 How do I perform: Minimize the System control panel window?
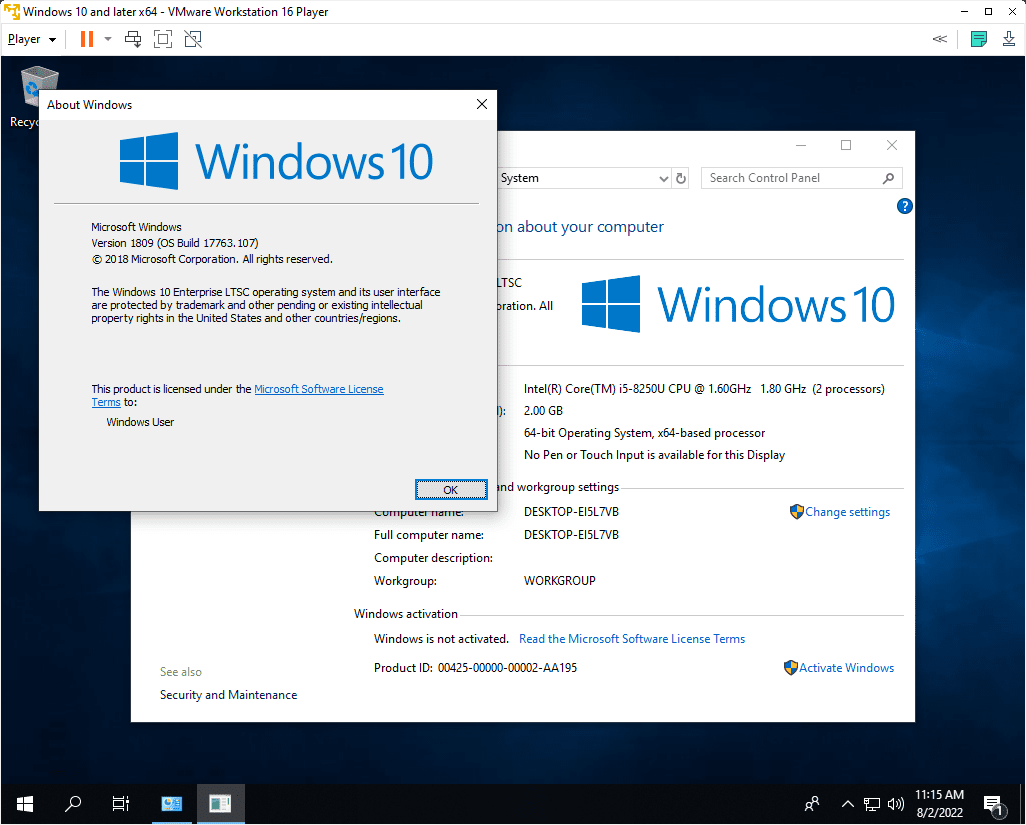point(801,145)
